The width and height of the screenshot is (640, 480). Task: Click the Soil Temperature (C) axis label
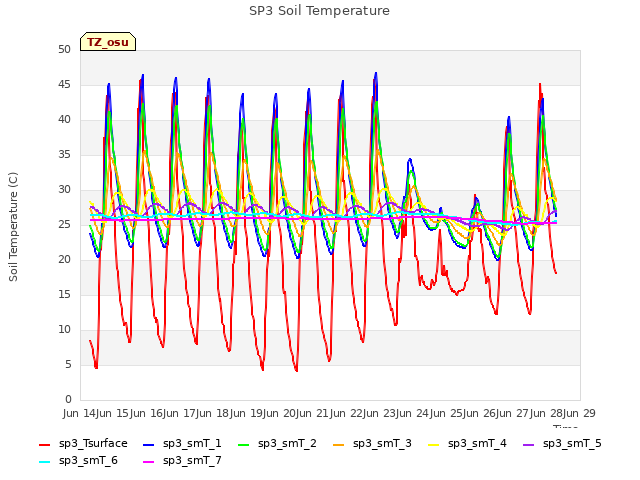coord(13,227)
